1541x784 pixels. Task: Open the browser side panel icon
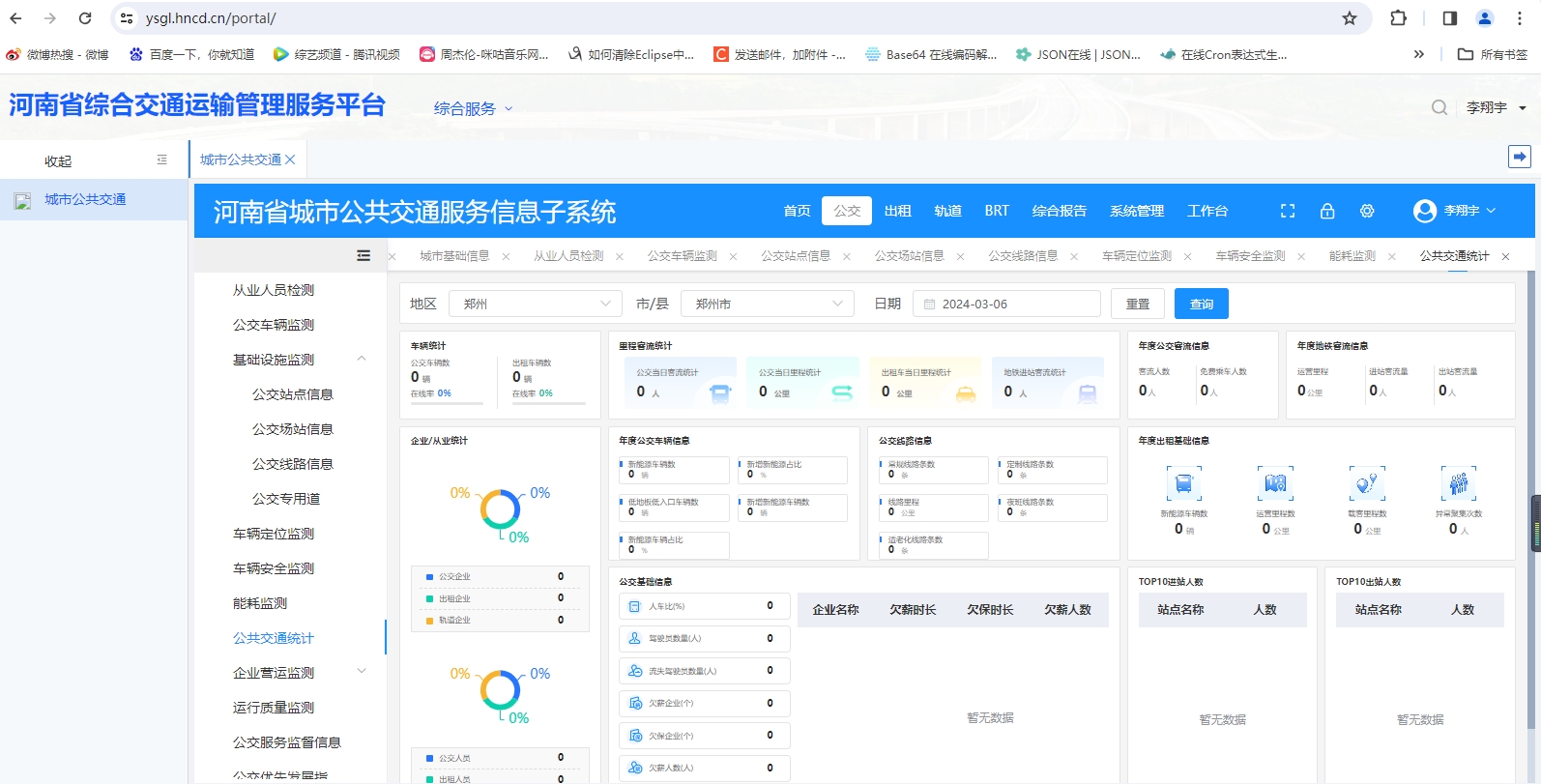[1449, 18]
